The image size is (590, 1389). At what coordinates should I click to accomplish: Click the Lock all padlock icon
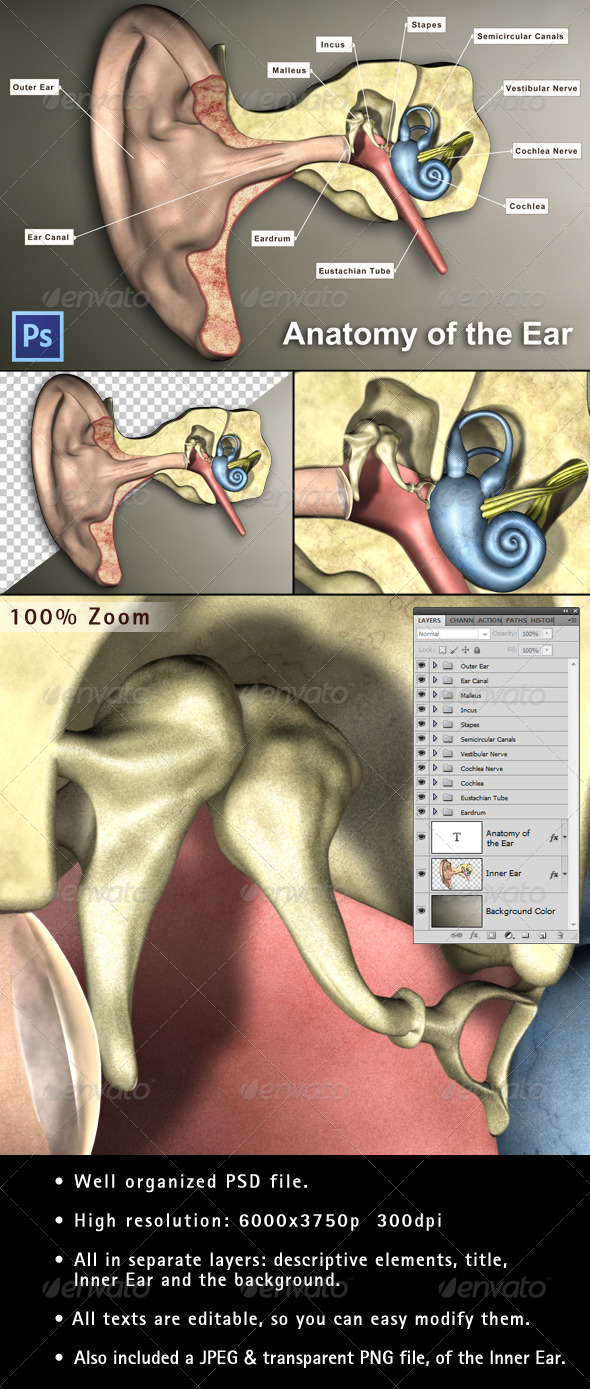click(x=477, y=650)
